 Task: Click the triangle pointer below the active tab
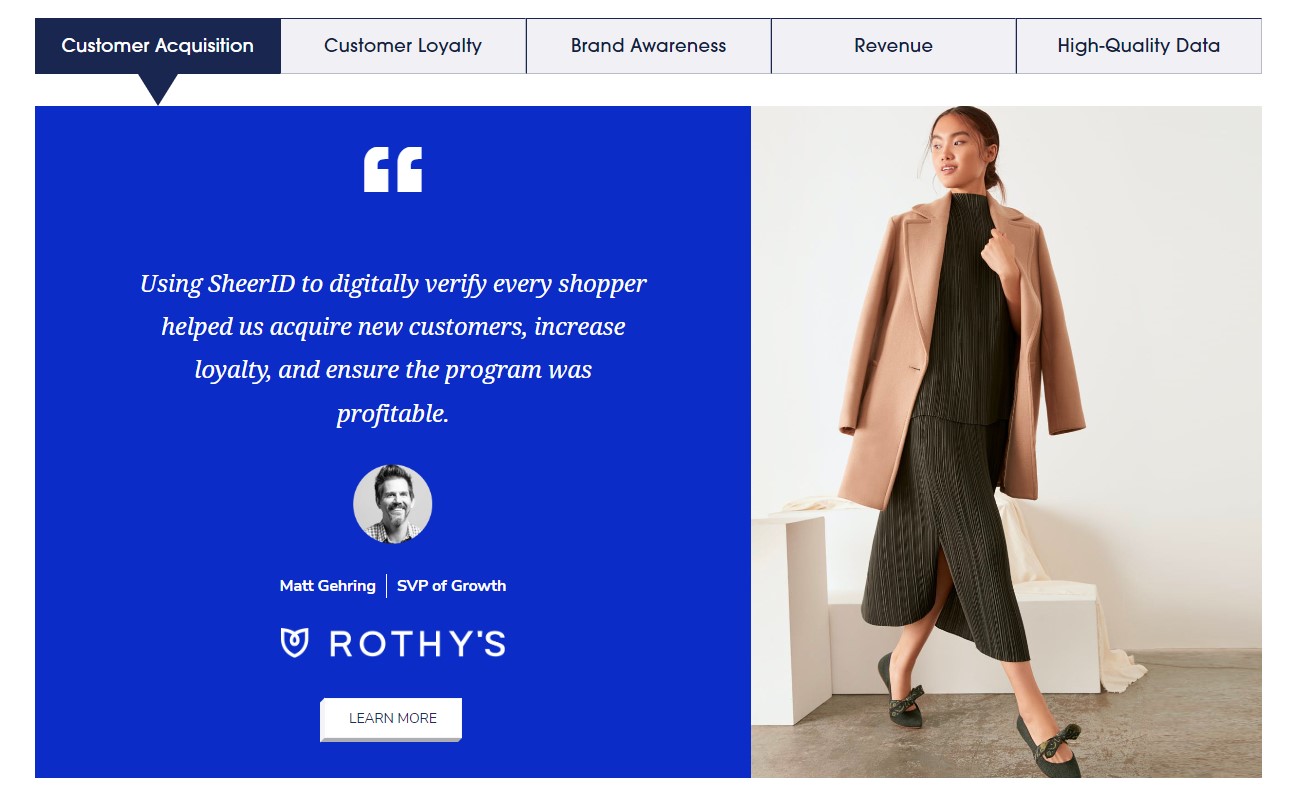(158, 88)
